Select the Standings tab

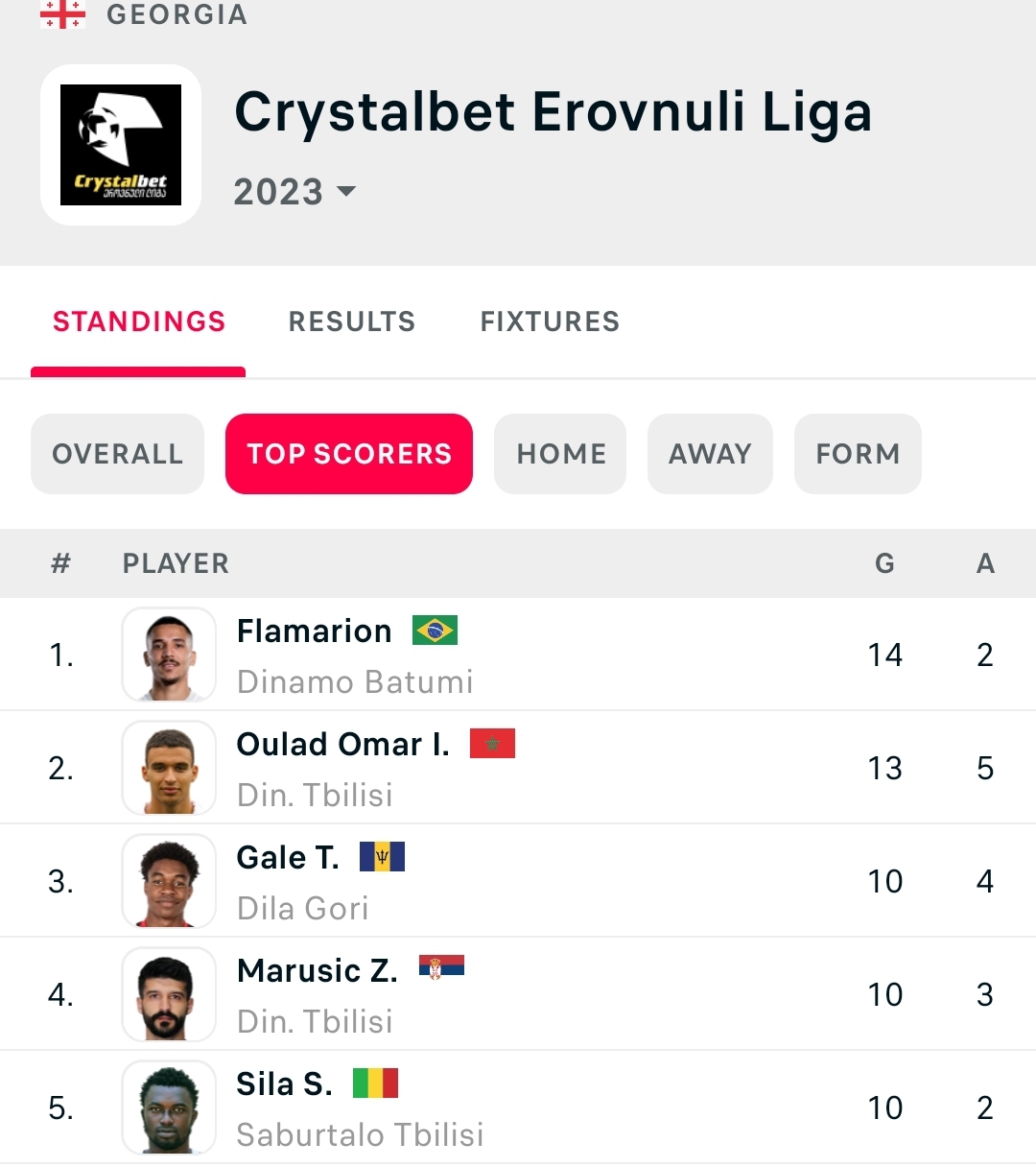pos(139,322)
